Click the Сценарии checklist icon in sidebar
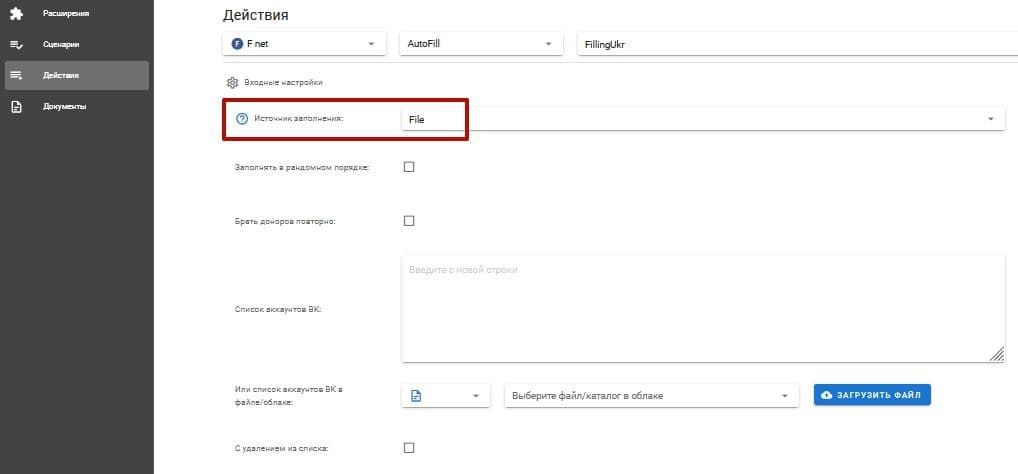Image resolution: width=1018 pixels, height=474 pixels. tap(16, 45)
